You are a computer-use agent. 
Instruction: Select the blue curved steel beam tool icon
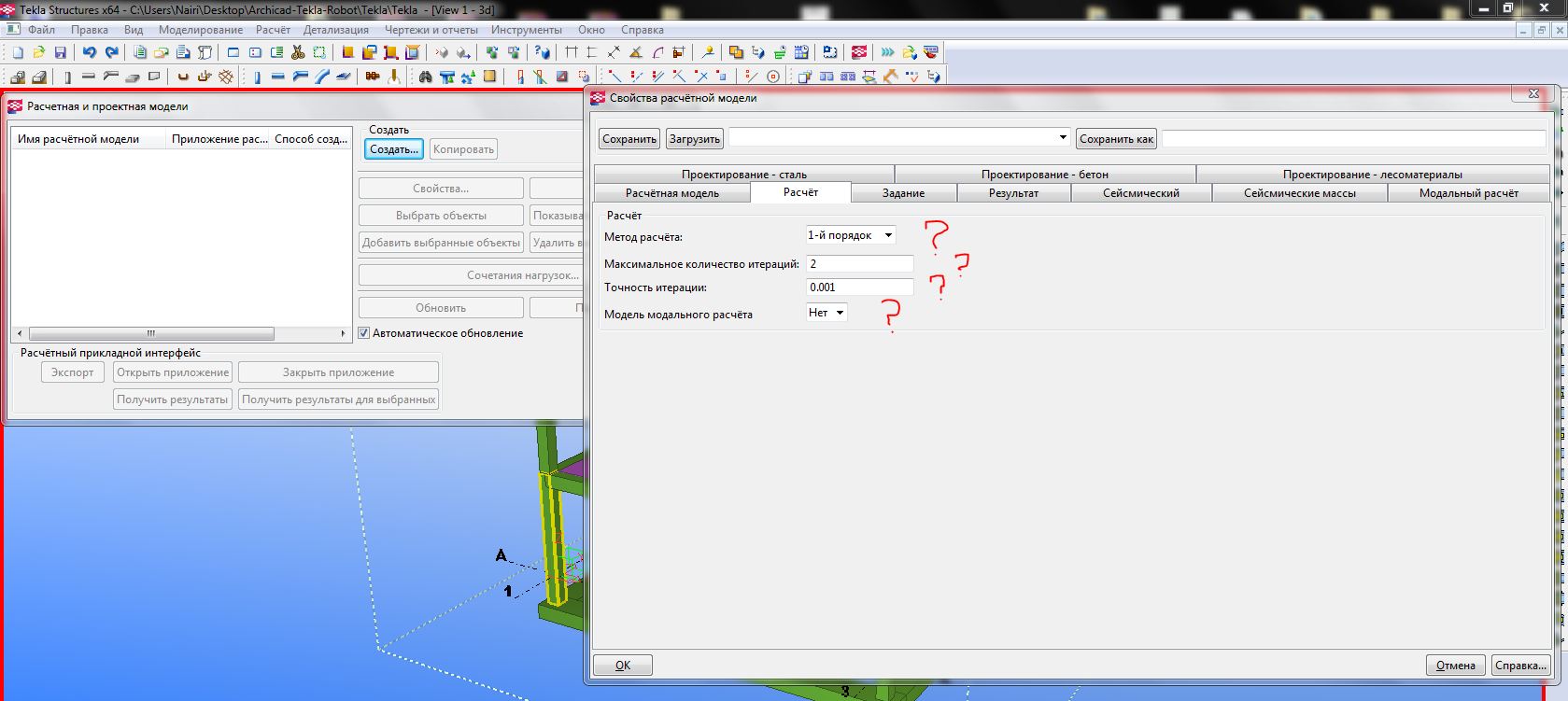click(322, 77)
